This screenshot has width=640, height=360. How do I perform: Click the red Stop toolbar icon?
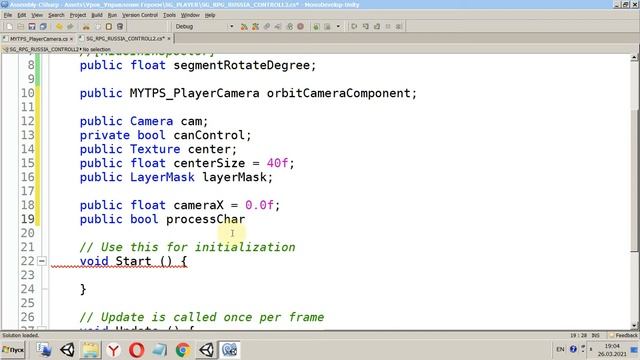[x=300, y=27]
